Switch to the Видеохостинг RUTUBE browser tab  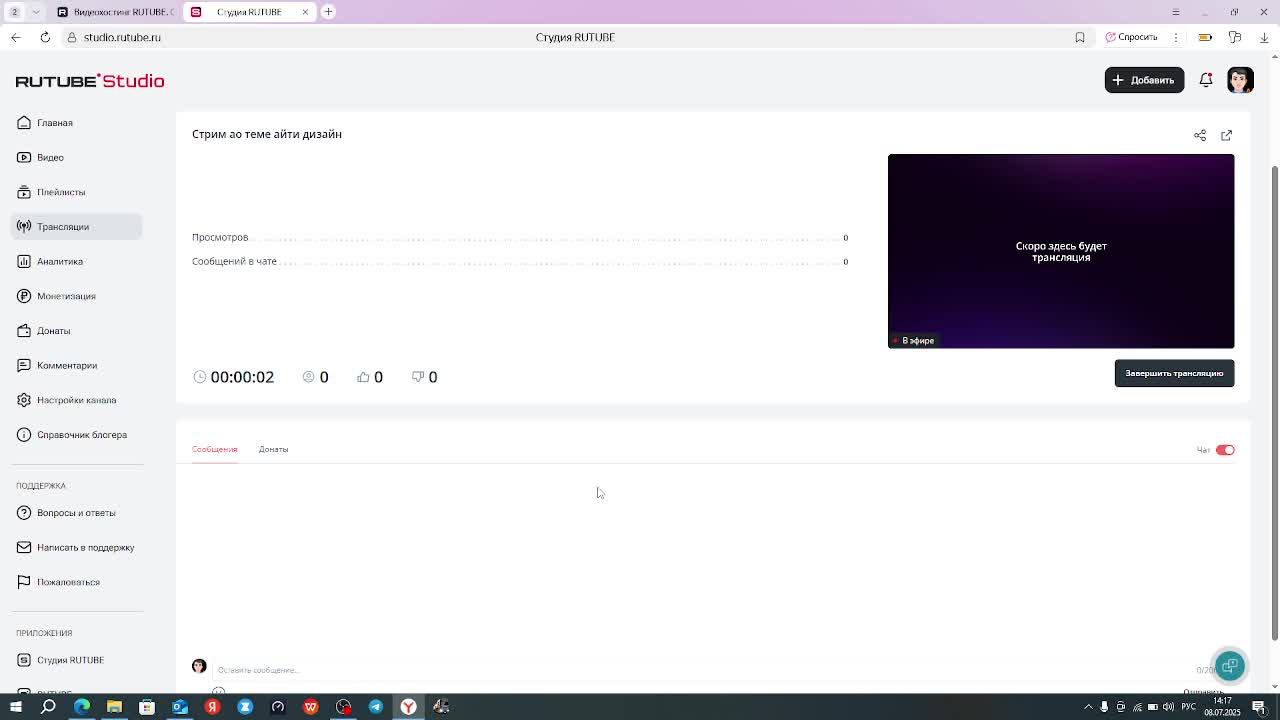coord(115,12)
